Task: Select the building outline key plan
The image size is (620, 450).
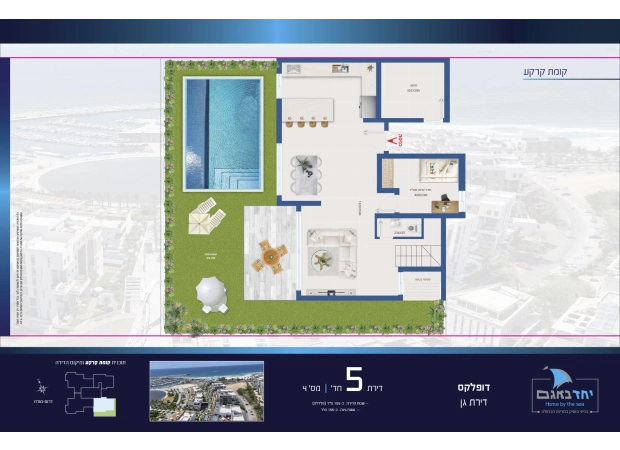Action: click(90, 393)
